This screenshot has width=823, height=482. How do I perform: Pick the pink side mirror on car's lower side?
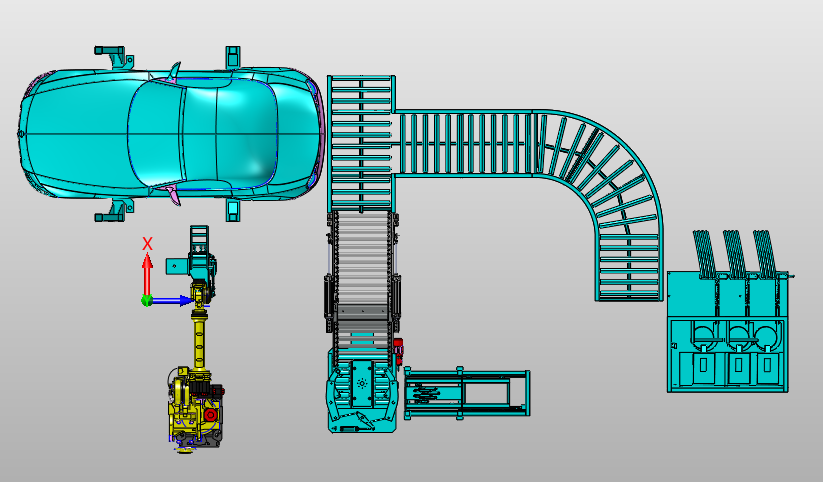point(172,193)
